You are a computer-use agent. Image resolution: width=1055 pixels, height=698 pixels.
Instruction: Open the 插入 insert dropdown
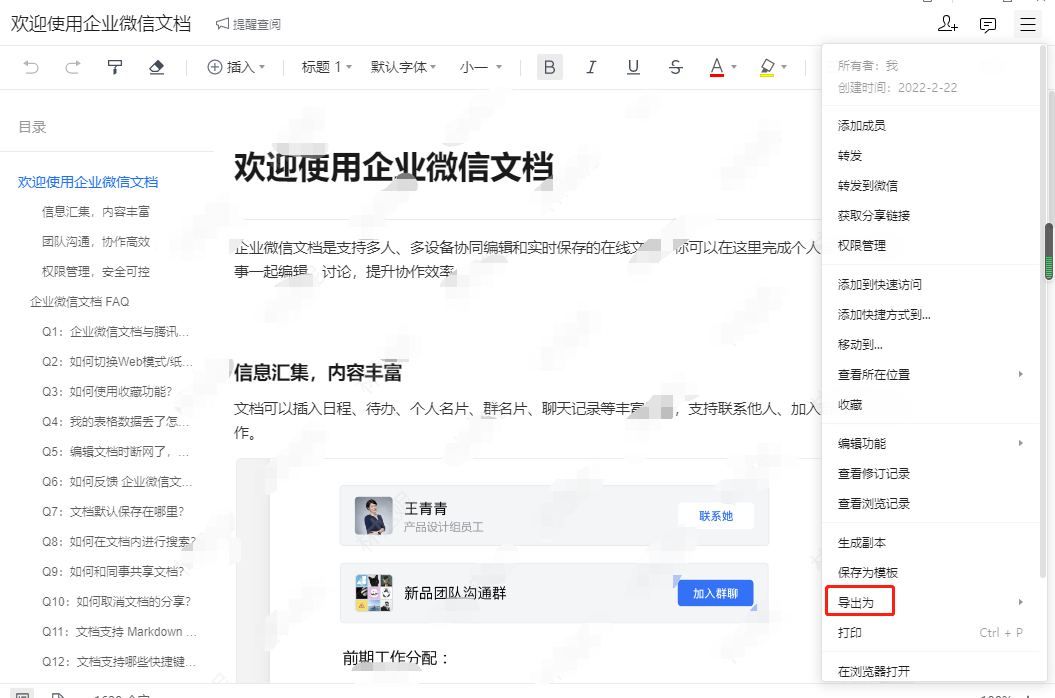236,67
